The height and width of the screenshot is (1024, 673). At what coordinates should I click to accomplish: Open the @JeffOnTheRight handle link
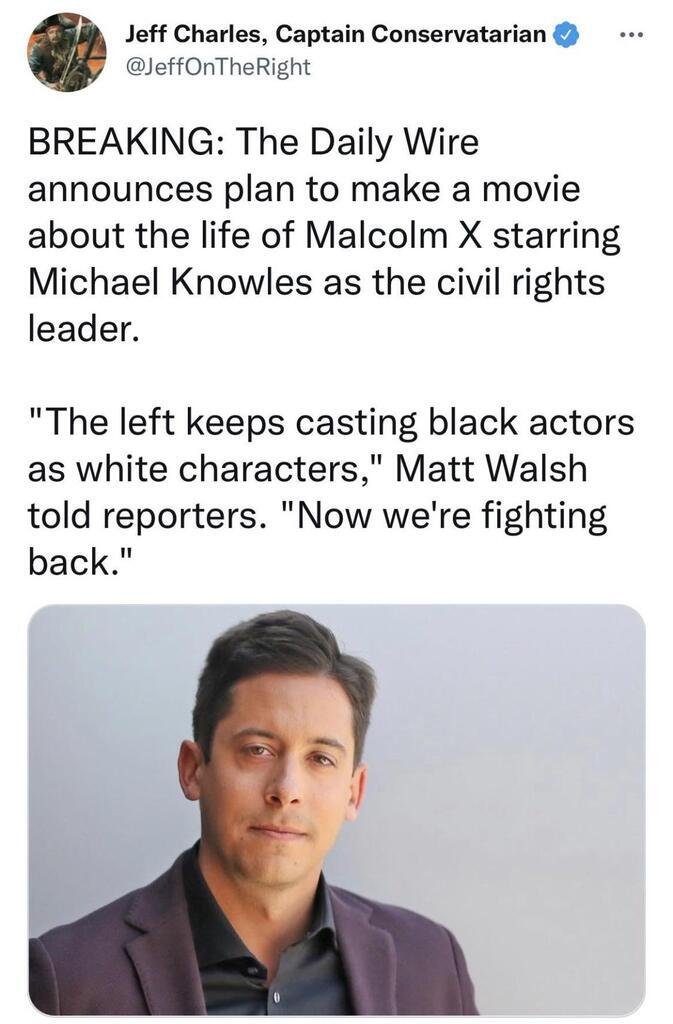(217, 67)
